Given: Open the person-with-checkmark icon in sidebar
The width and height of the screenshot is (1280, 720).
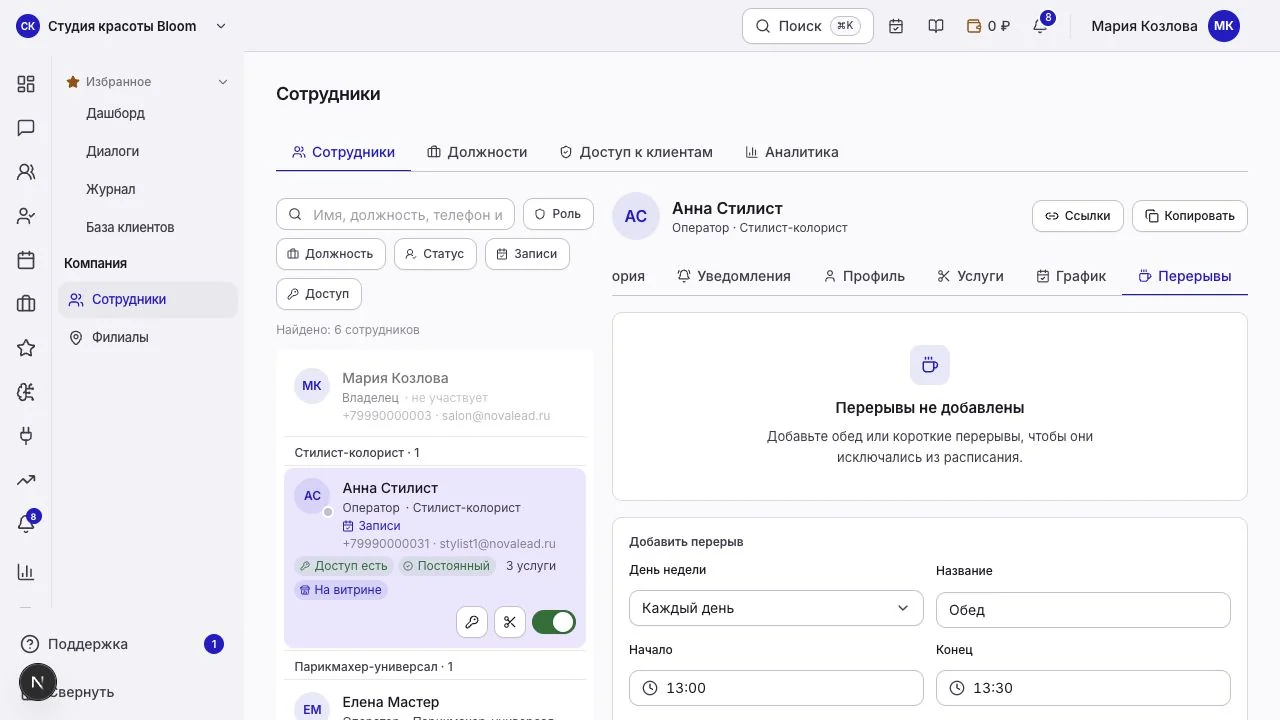Looking at the screenshot, I should point(26,216).
